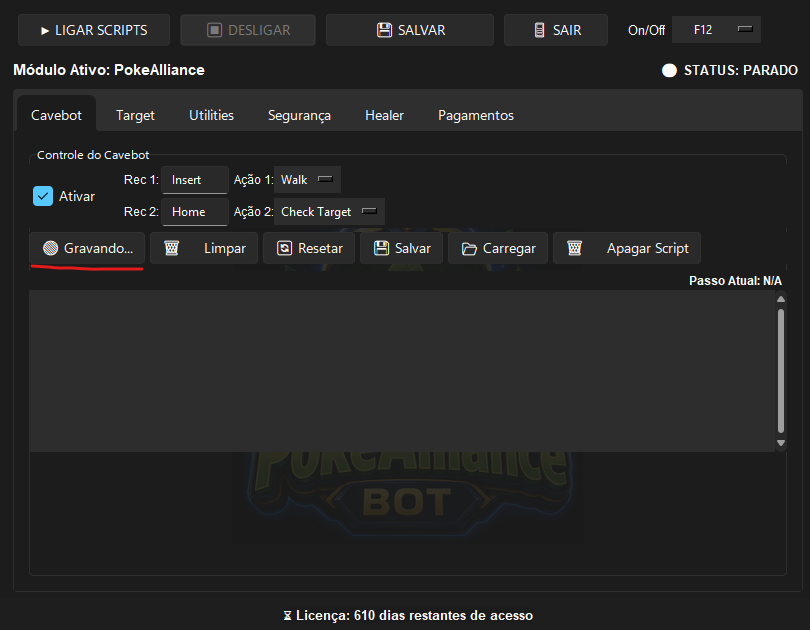Click the Apagar Script button

tap(627, 248)
